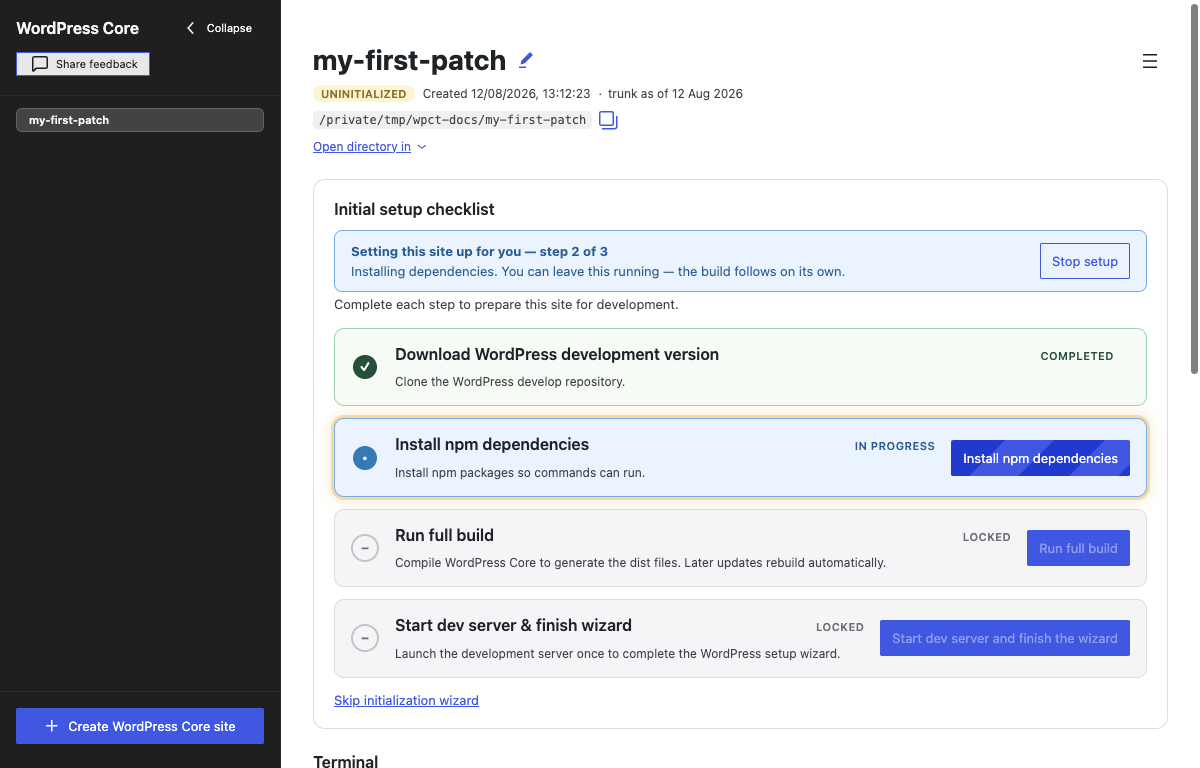The width and height of the screenshot is (1200, 768).
Task: Stop the automatic setup
Action: (1085, 261)
